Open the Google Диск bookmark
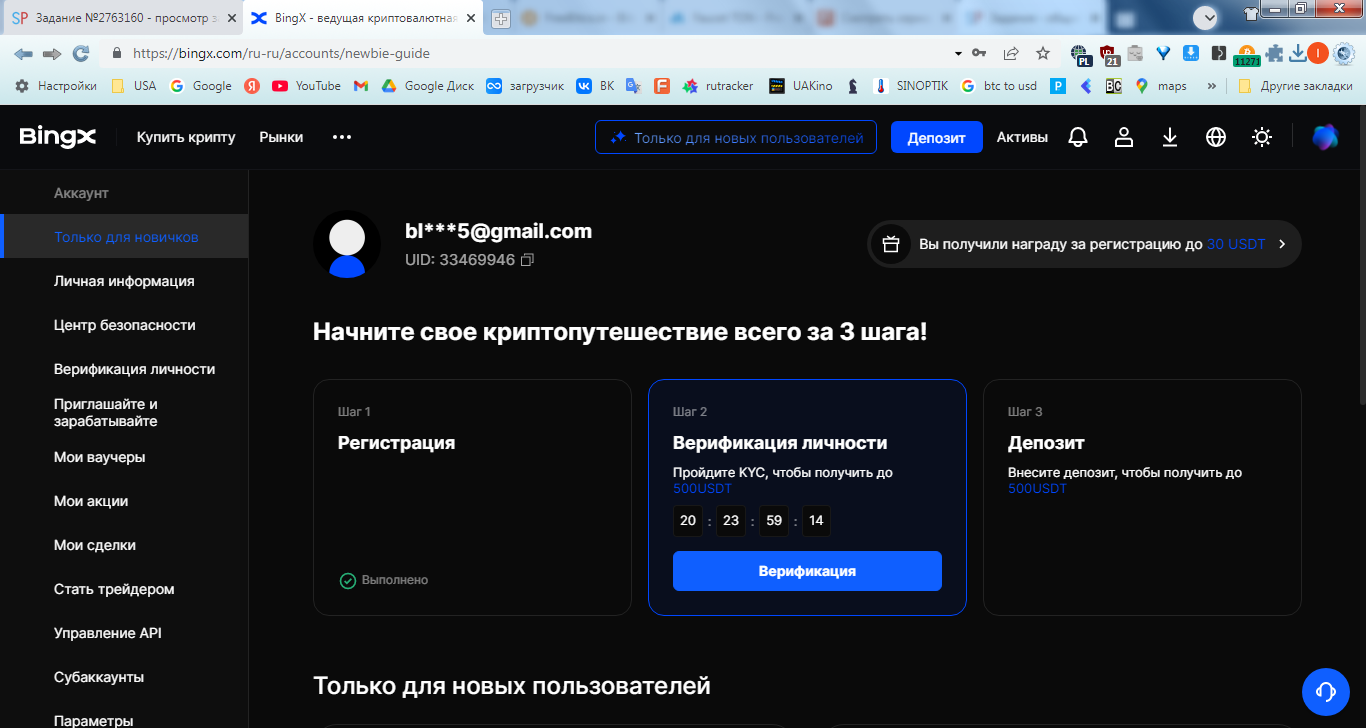The height and width of the screenshot is (728, 1366). 427,86
